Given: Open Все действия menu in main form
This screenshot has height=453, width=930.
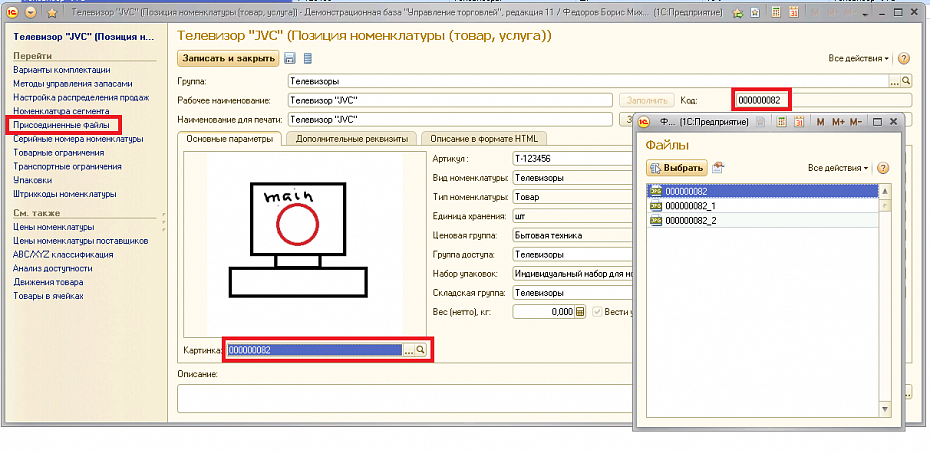Looking at the screenshot, I should coord(859,59).
